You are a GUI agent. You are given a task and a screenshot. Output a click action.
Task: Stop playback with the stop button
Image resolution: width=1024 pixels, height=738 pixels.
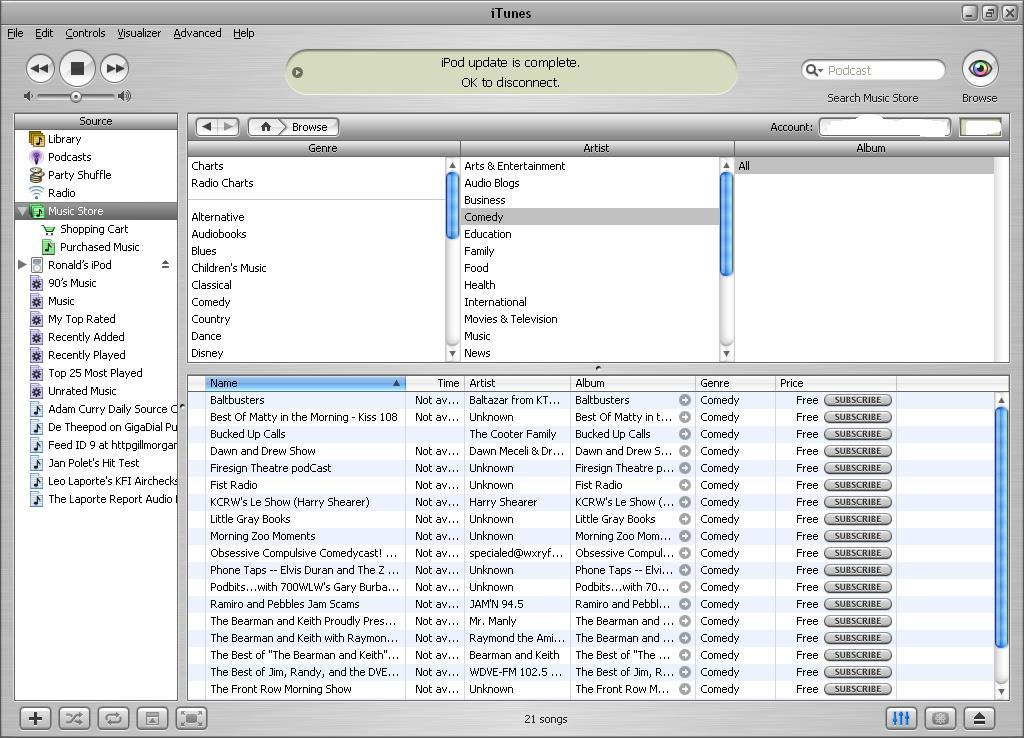point(77,68)
